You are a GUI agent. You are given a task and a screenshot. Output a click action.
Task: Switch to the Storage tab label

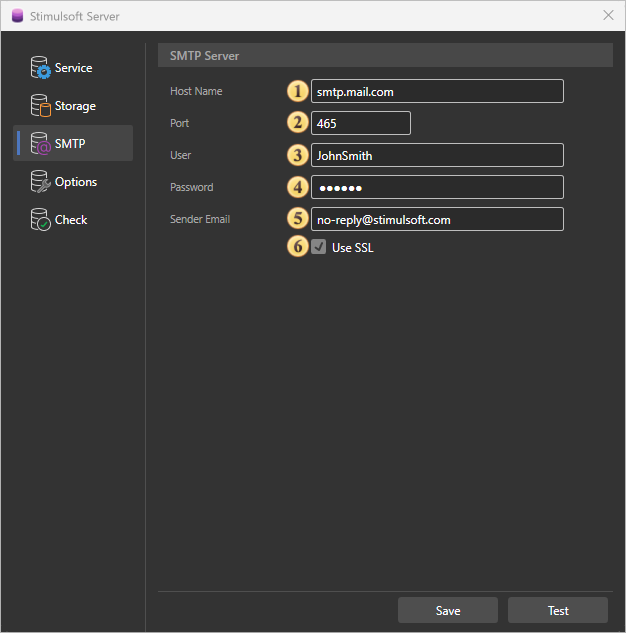tap(75, 106)
